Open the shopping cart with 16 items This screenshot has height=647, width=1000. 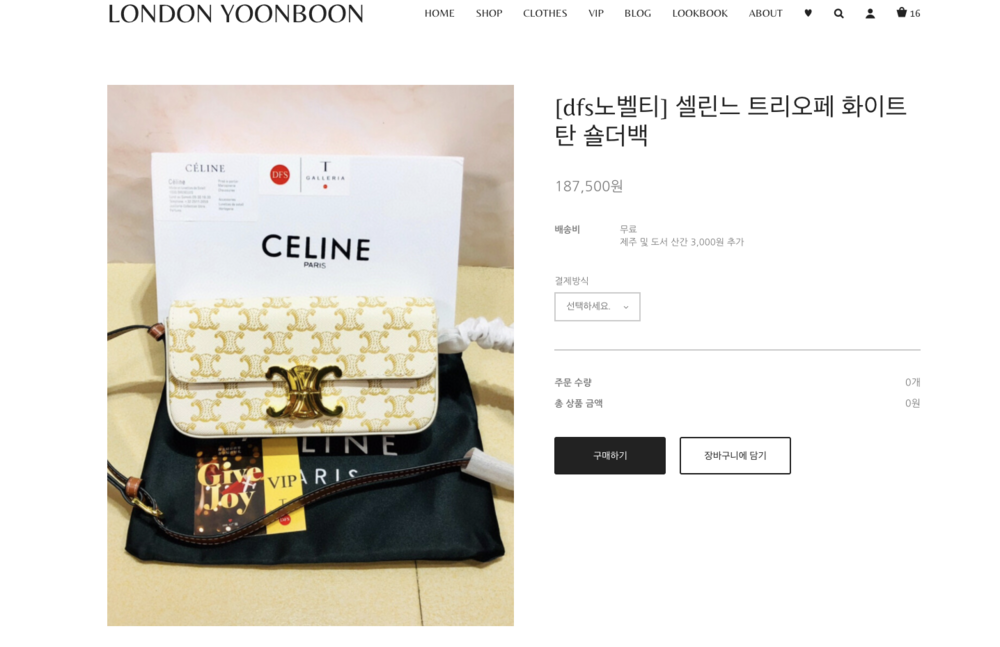click(x=908, y=13)
